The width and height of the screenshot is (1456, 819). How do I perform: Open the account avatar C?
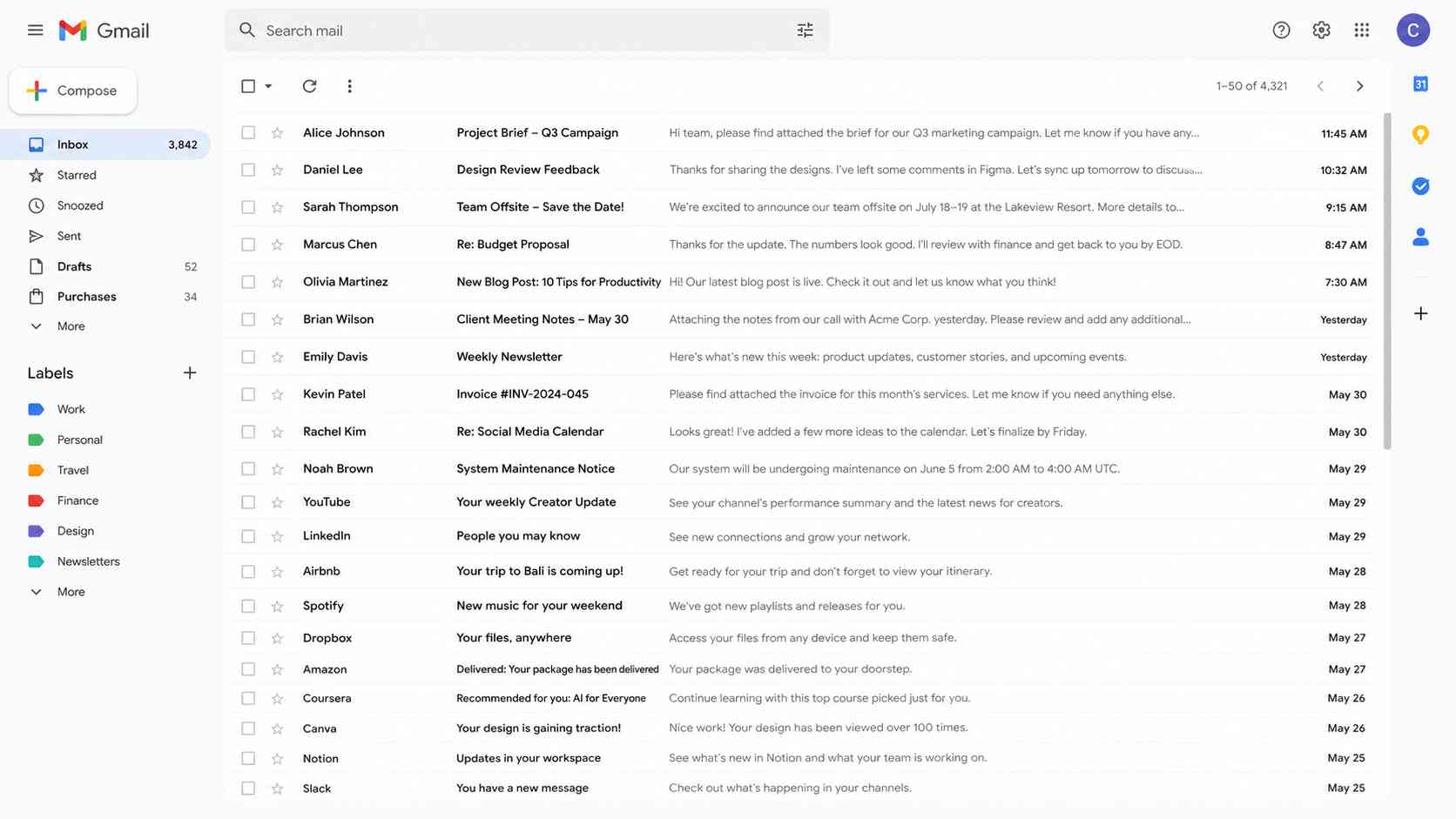click(x=1413, y=30)
